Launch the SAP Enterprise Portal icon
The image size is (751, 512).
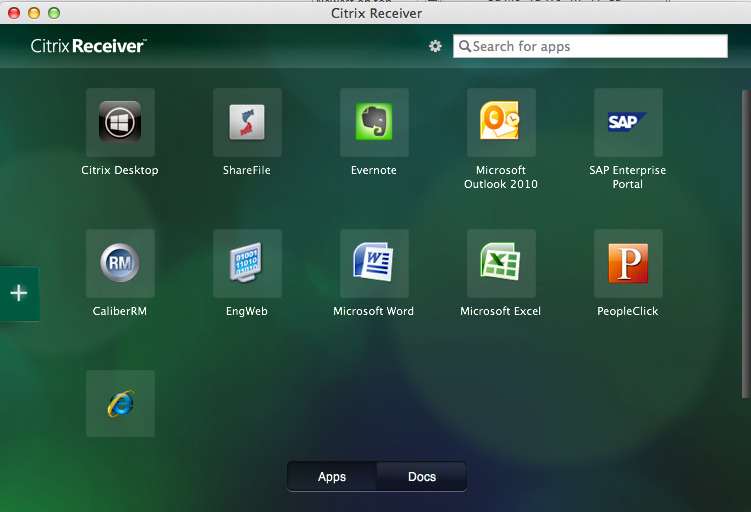628,122
